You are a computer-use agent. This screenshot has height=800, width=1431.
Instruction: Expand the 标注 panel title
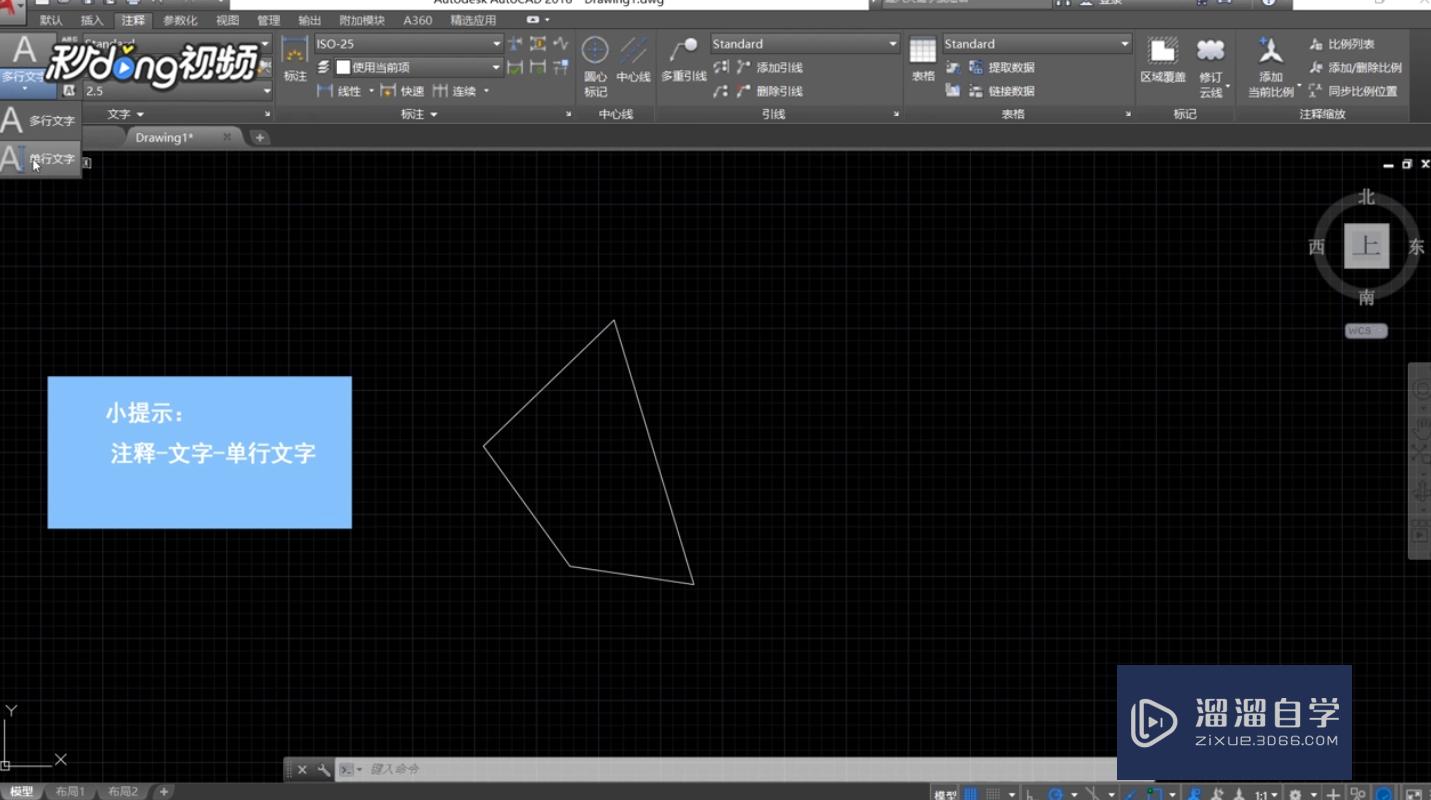[x=419, y=114]
